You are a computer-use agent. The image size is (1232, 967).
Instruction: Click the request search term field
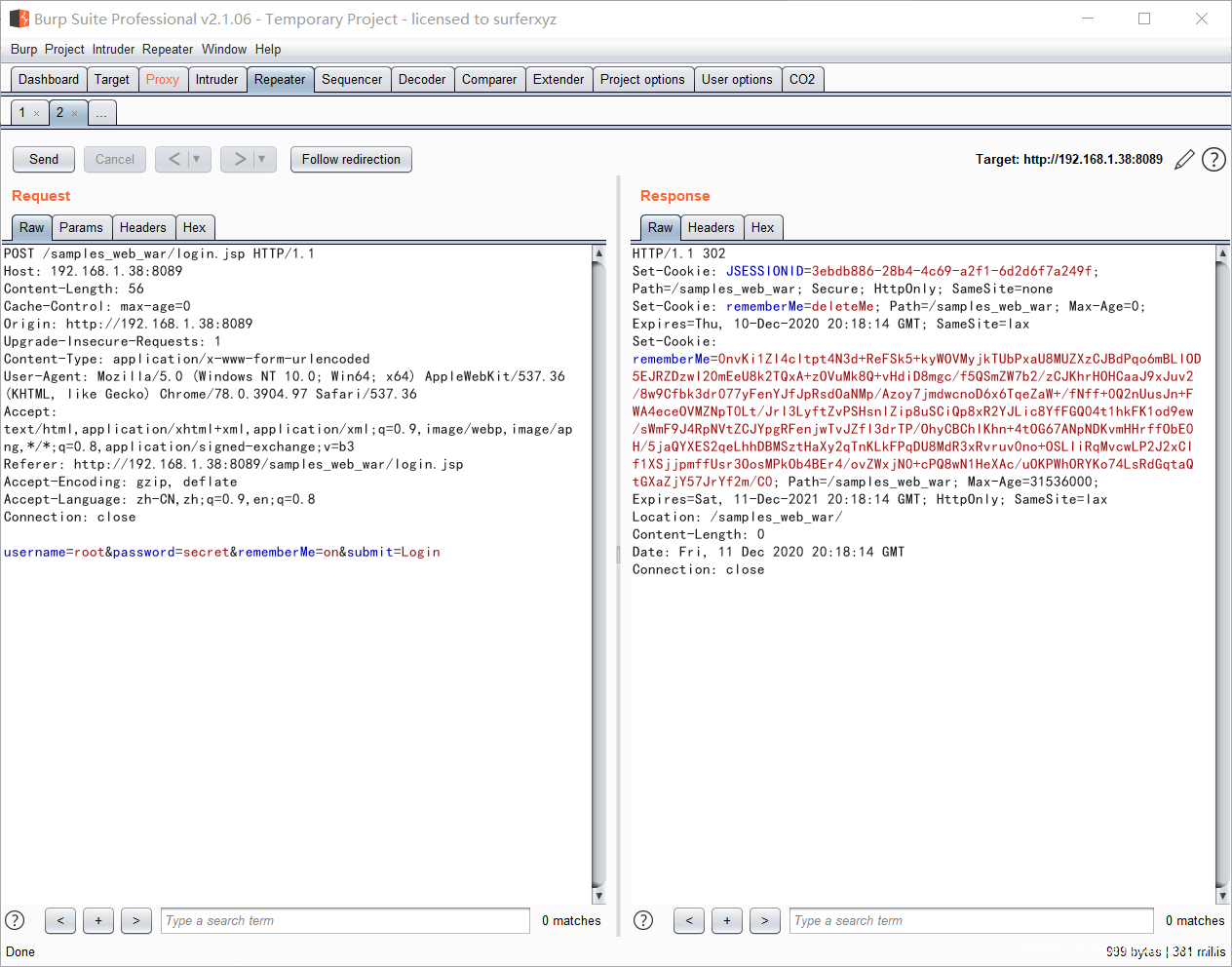pyautogui.click(x=345, y=920)
